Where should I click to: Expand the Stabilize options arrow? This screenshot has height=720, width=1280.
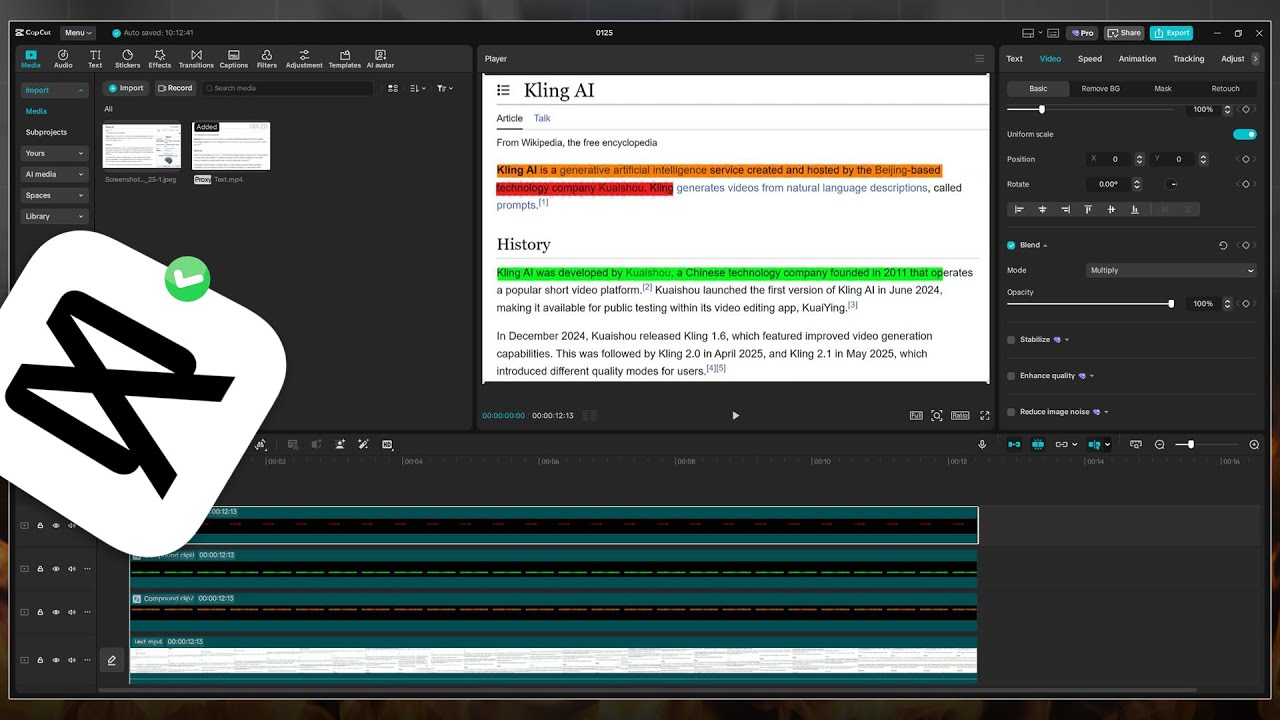click(x=1067, y=340)
